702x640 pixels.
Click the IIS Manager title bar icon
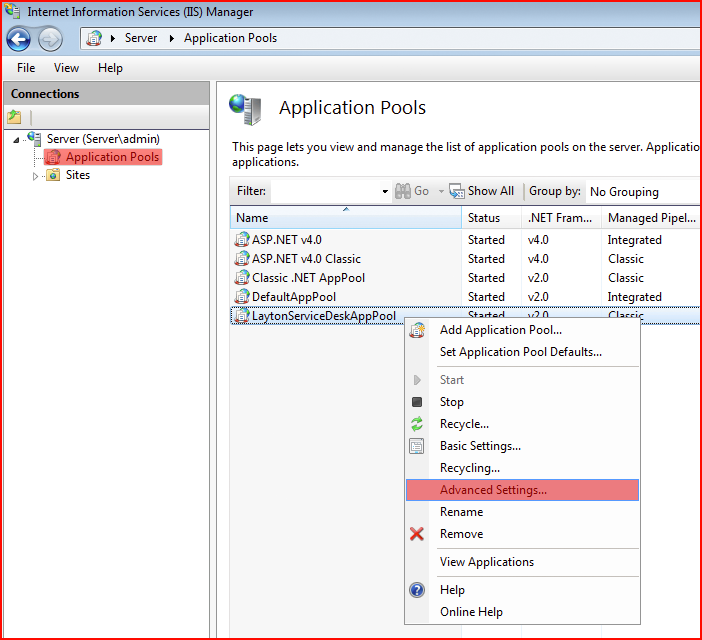click(13, 10)
